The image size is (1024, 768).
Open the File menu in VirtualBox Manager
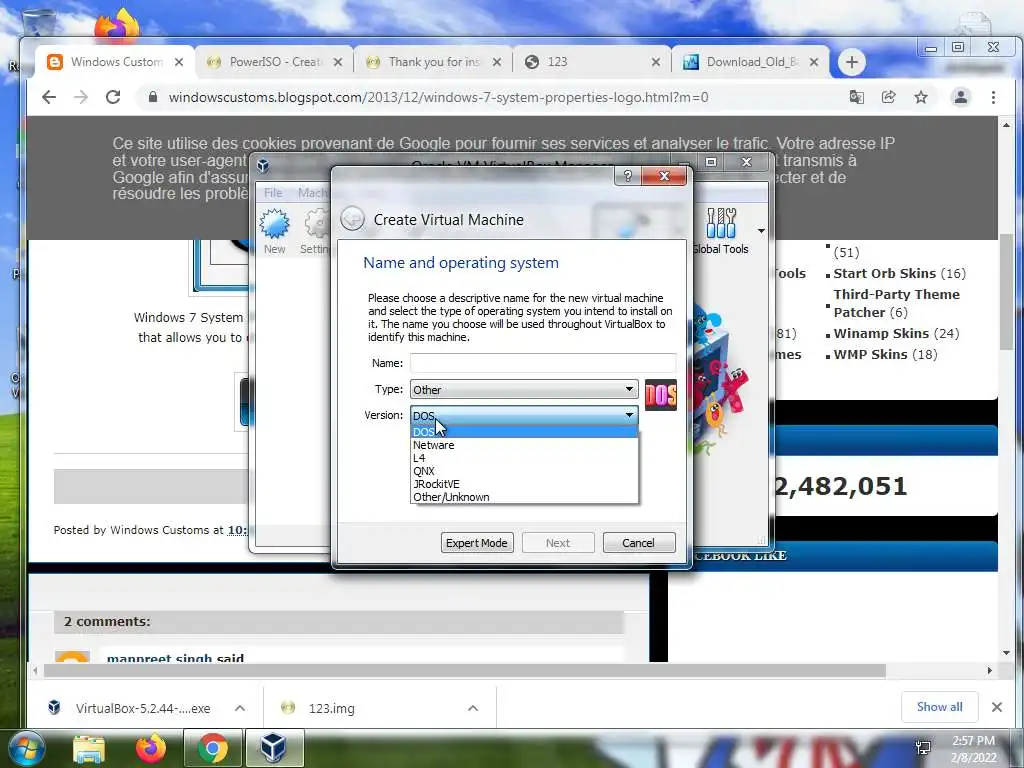tap(273, 193)
